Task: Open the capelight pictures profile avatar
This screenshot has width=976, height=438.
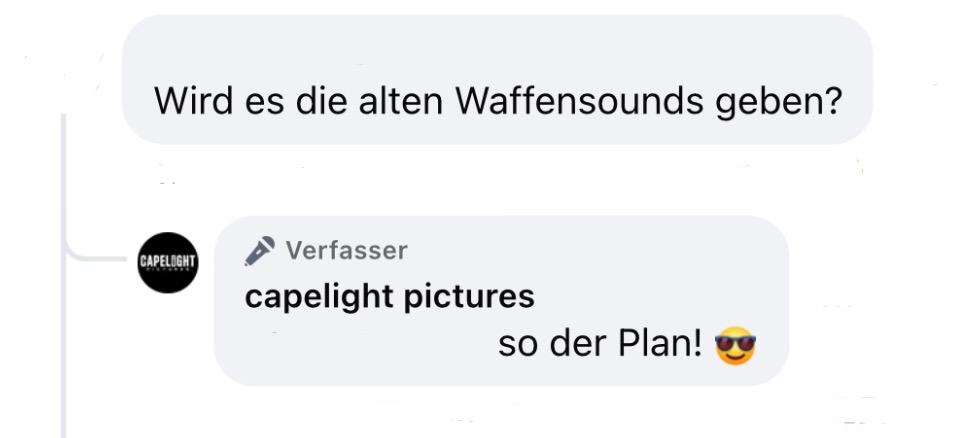Action: point(167,263)
